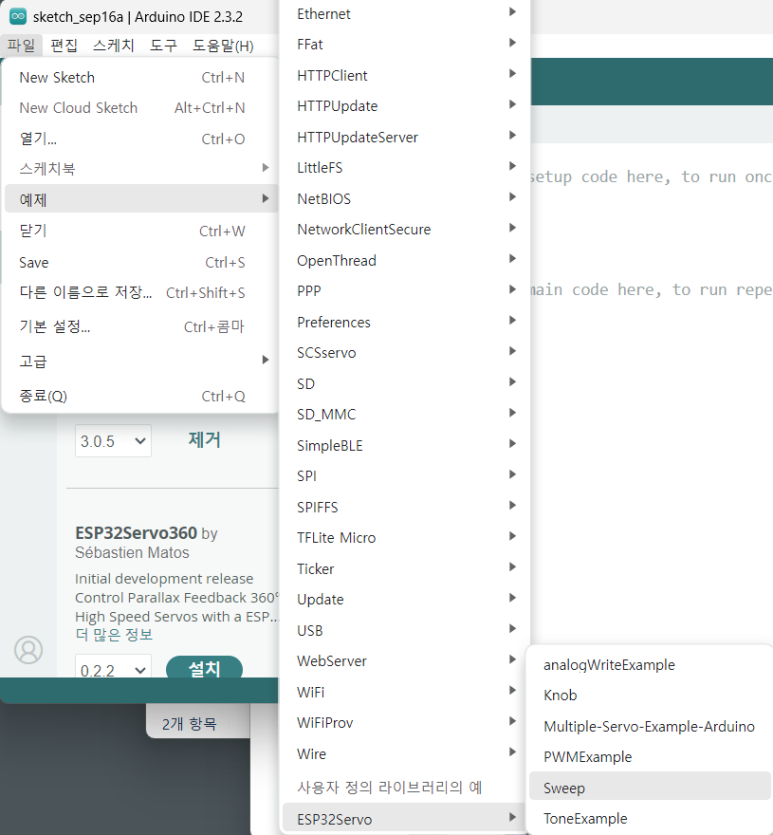
Task: Open the 더 많은 정보 link
Action: click(114, 635)
